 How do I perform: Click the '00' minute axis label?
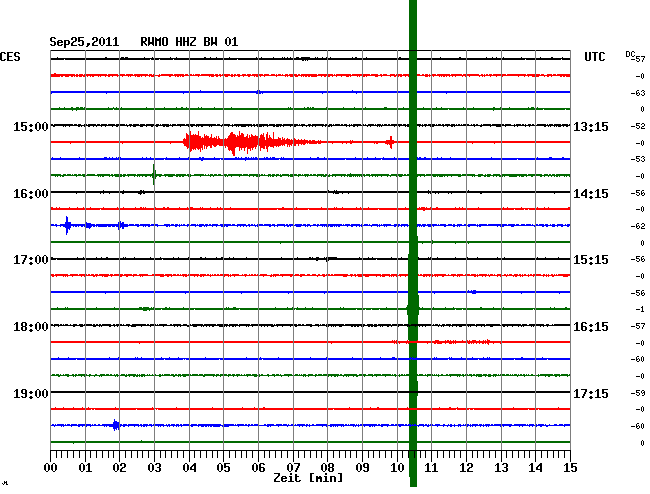coord(51,468)
